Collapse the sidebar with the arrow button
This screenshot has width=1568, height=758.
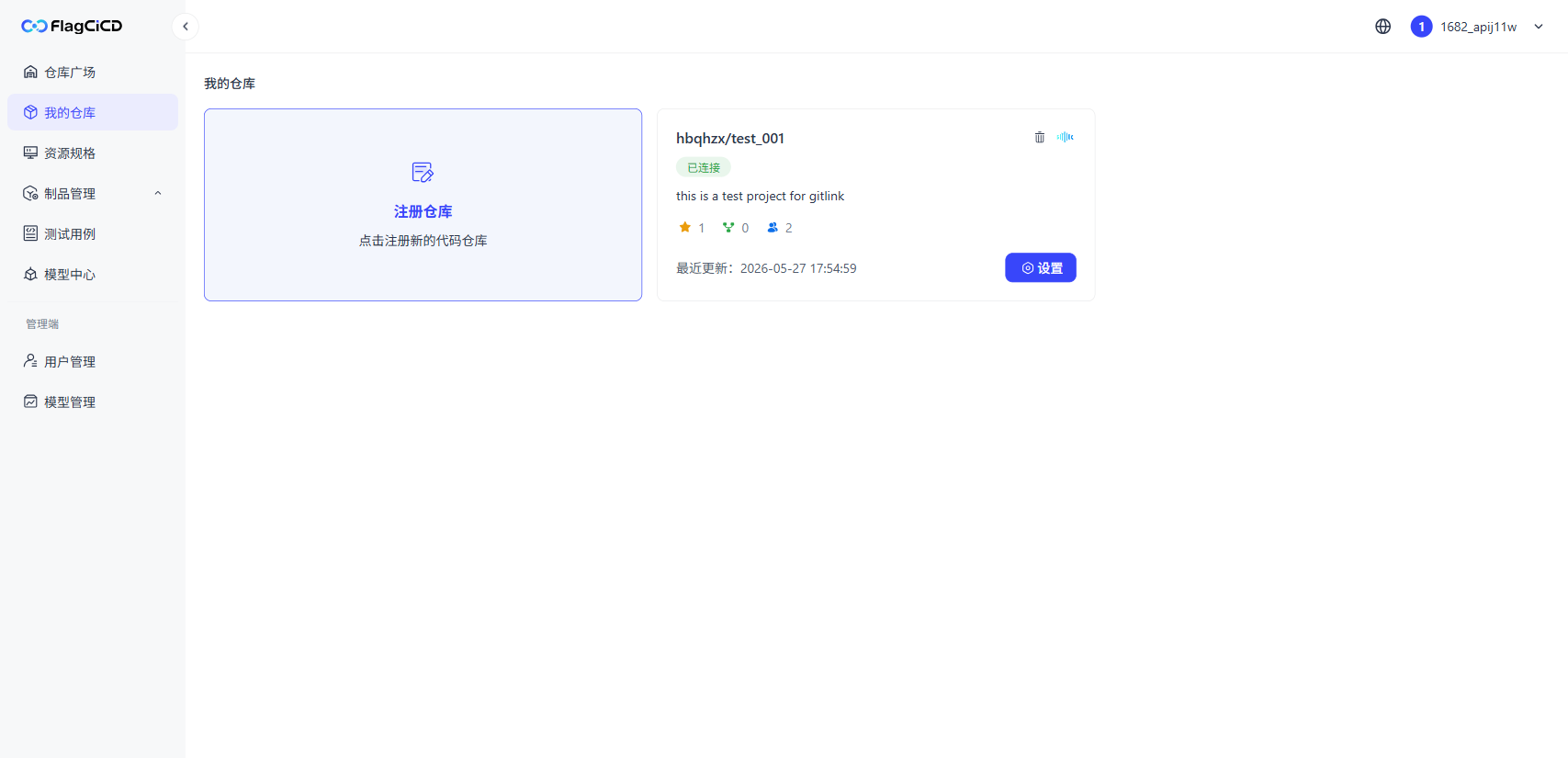coord(186,27)
